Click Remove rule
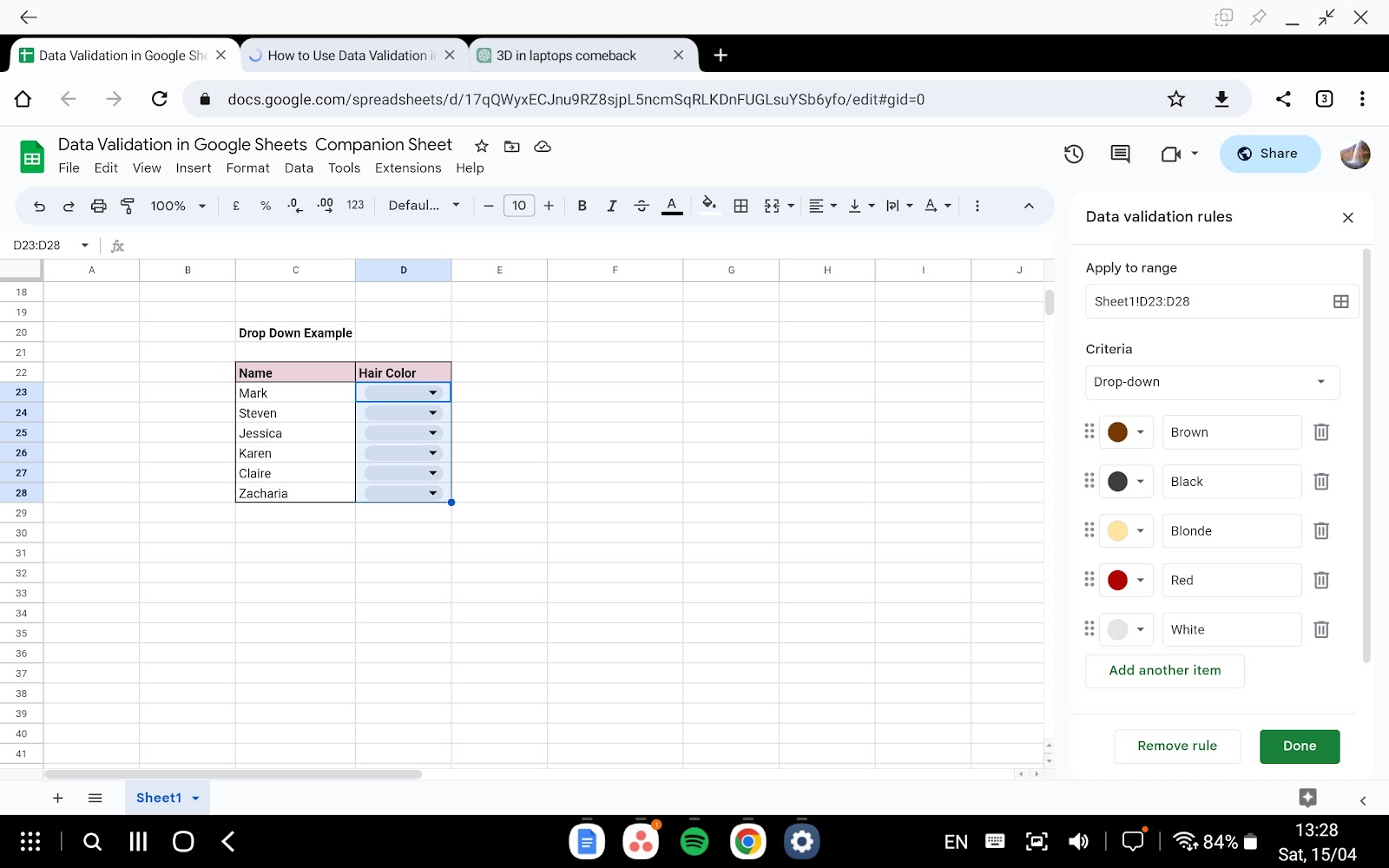Screen dimensions: 1389x868 coord(1177,746)
